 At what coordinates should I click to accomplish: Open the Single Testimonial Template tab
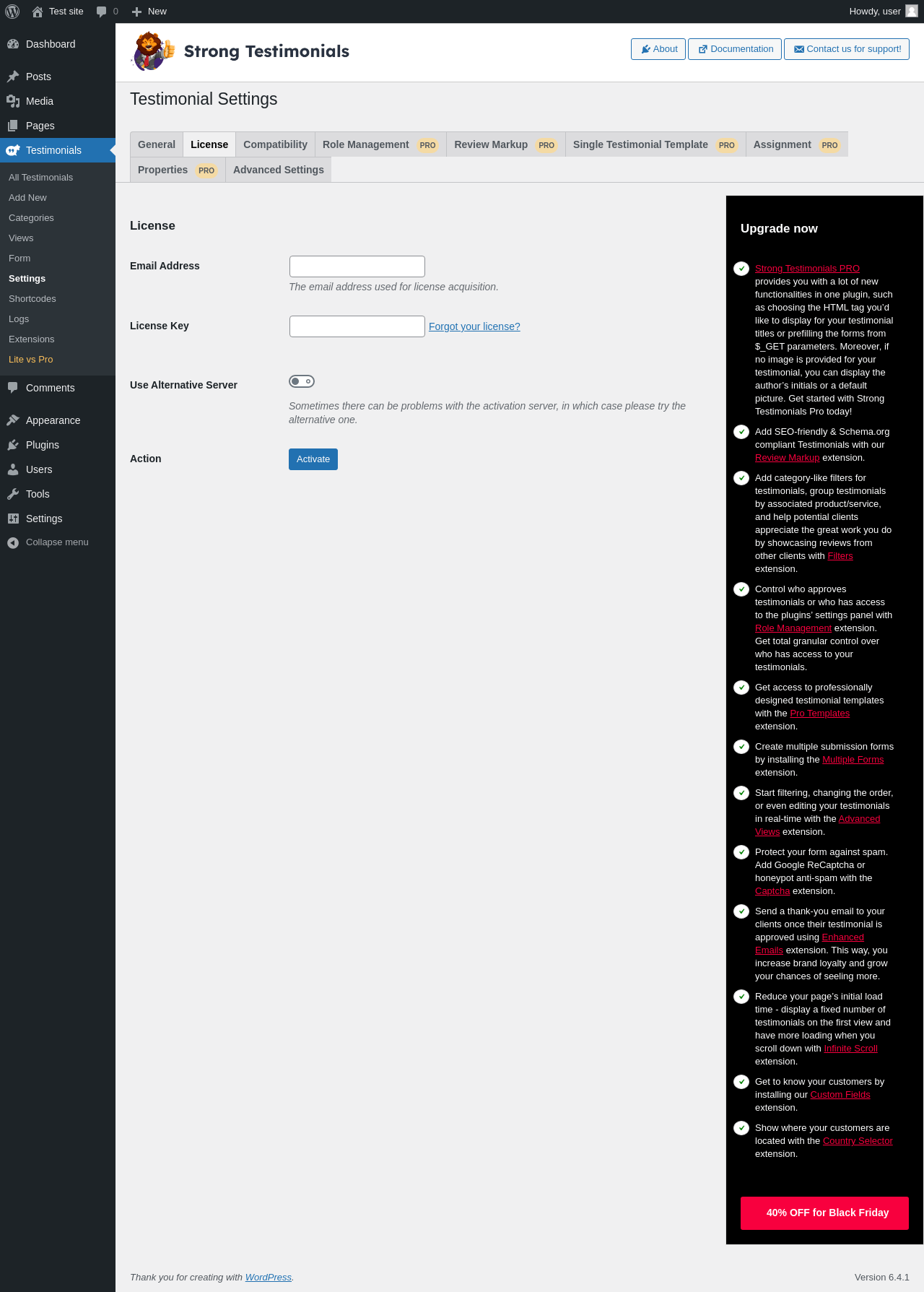[x=655, y=144]
